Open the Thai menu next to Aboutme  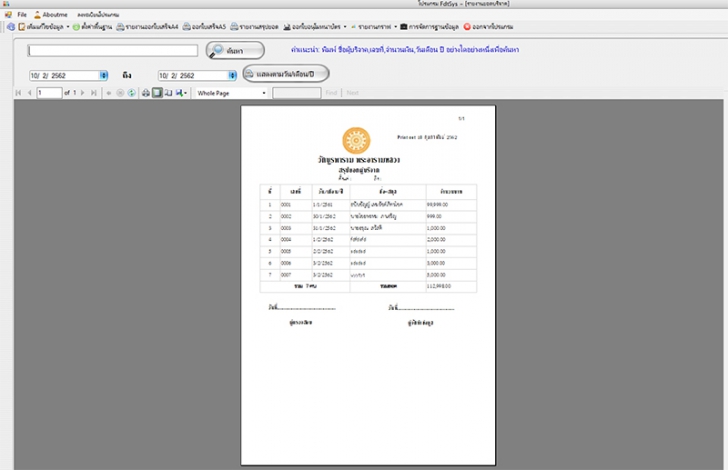(98, 14)
